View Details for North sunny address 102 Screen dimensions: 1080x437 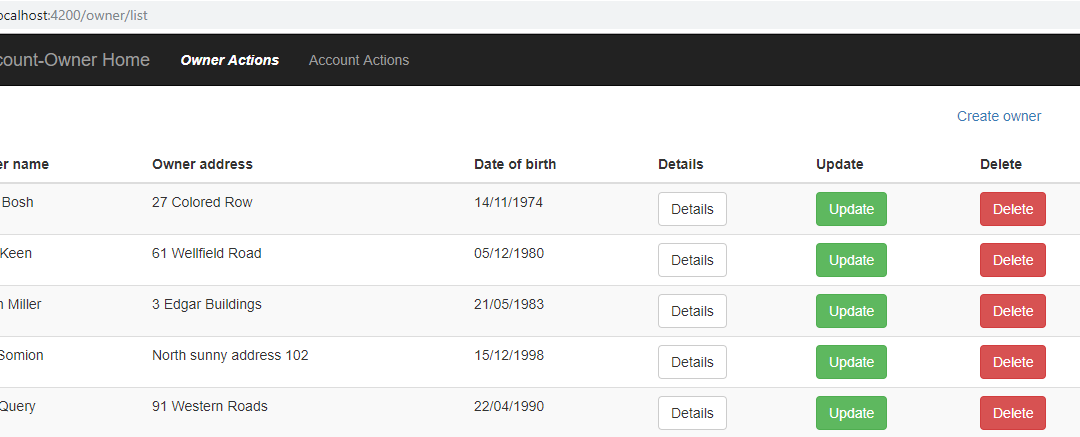click(x=692, y=362)
